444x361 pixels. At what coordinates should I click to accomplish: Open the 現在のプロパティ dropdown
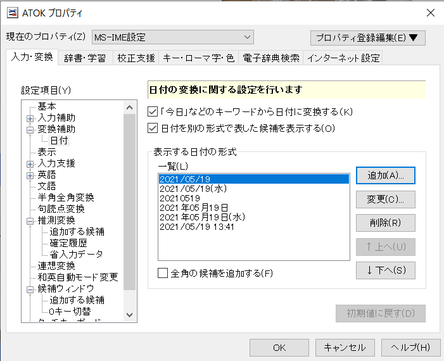point(173,37)
